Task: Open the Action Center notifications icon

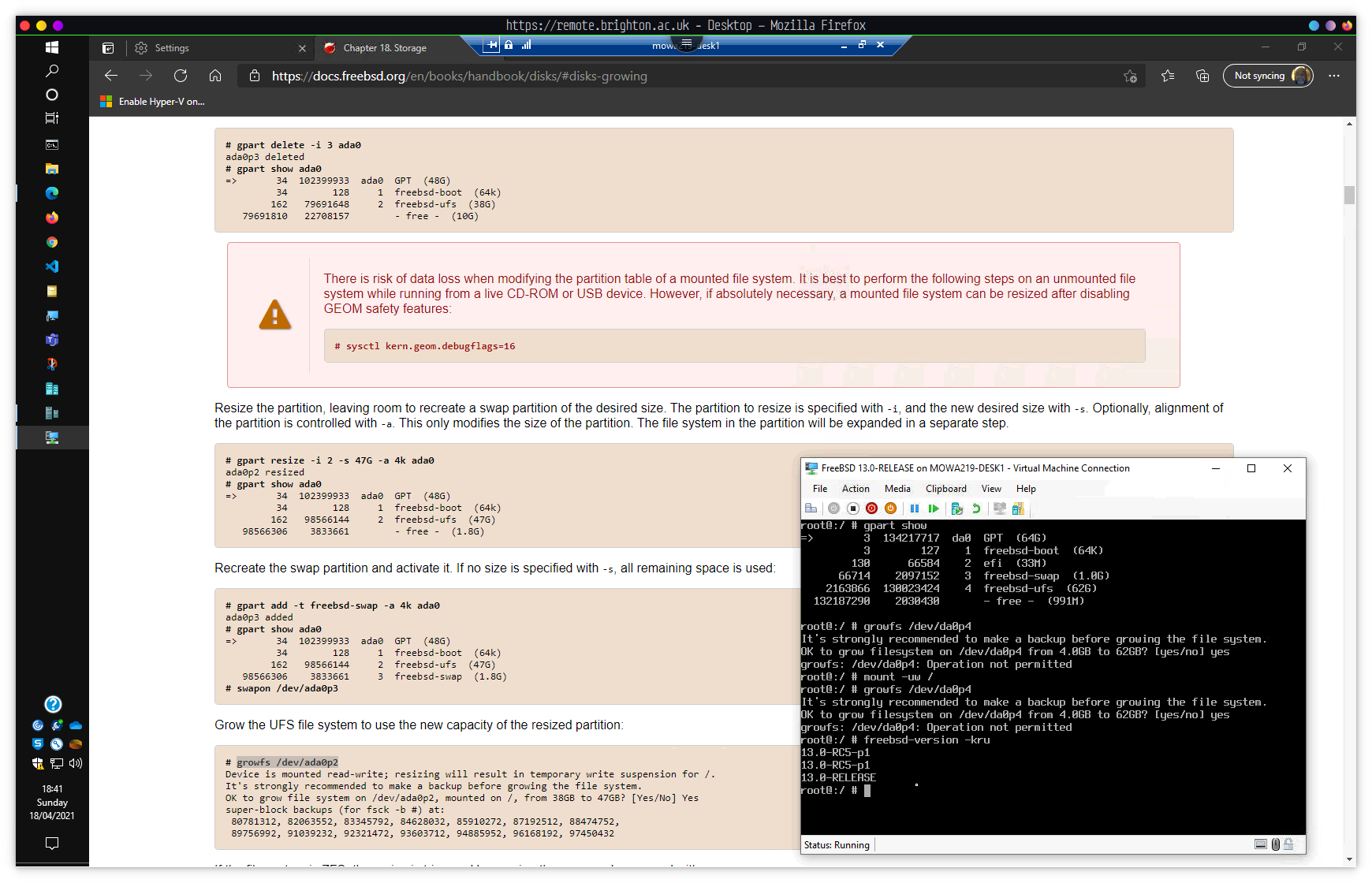Action: click(x=52, y=844)
